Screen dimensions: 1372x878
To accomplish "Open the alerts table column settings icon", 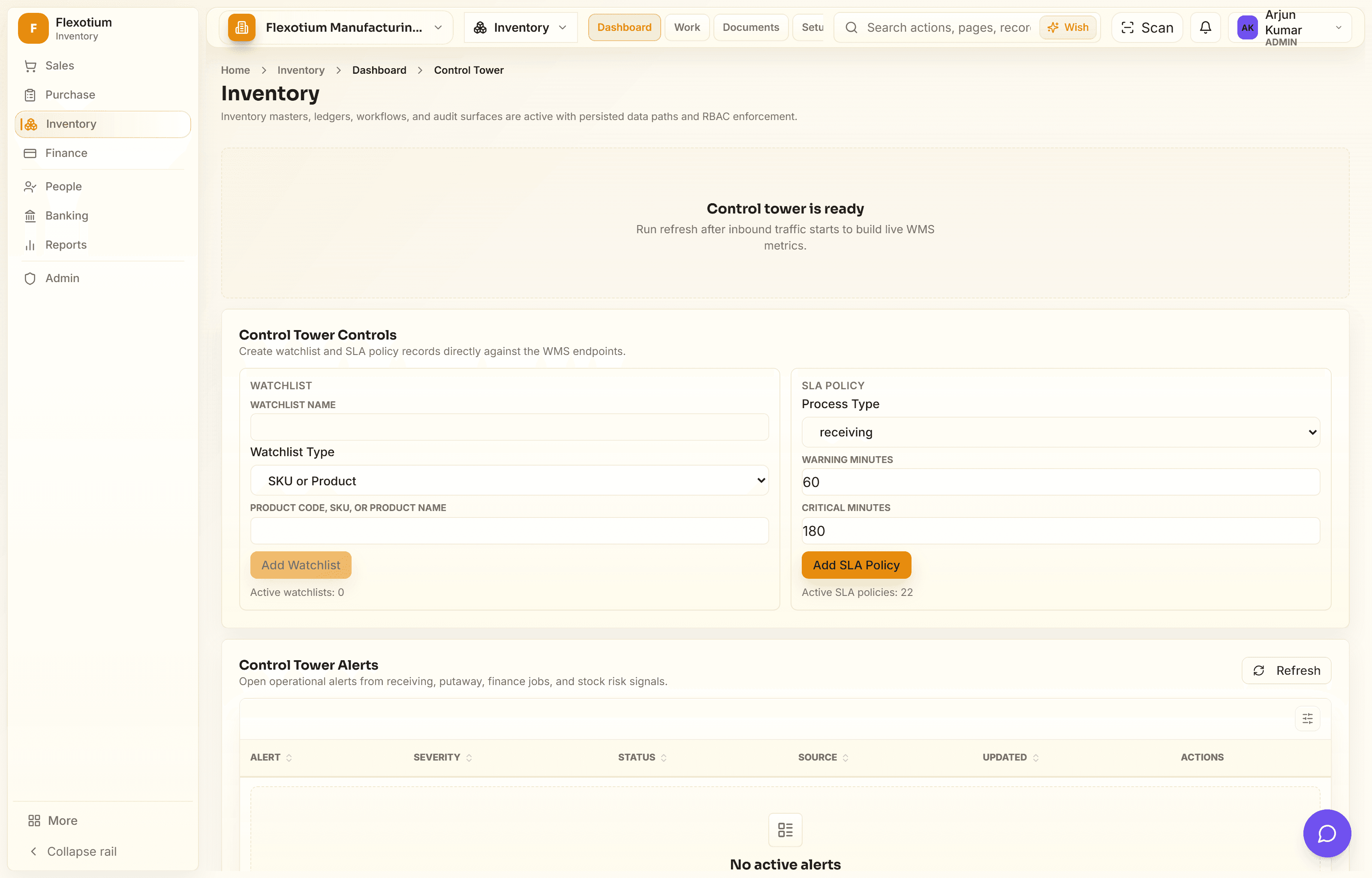I will (x=1308, y=719).
